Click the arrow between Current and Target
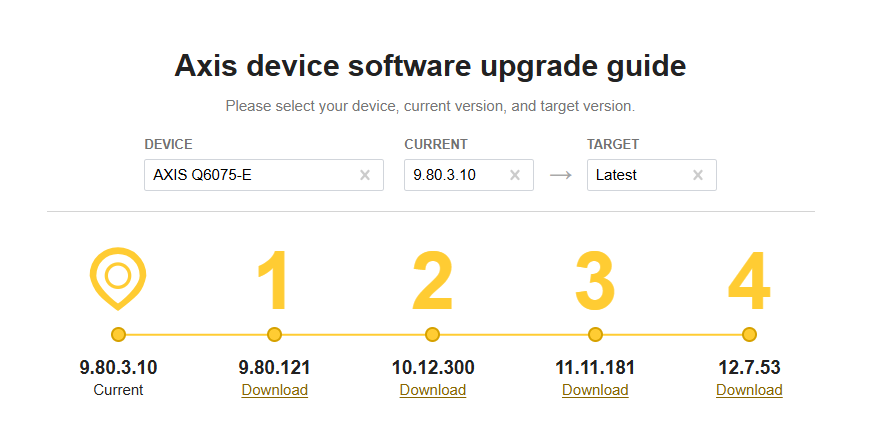Screen dimensions: 870x427 [561, 175]
